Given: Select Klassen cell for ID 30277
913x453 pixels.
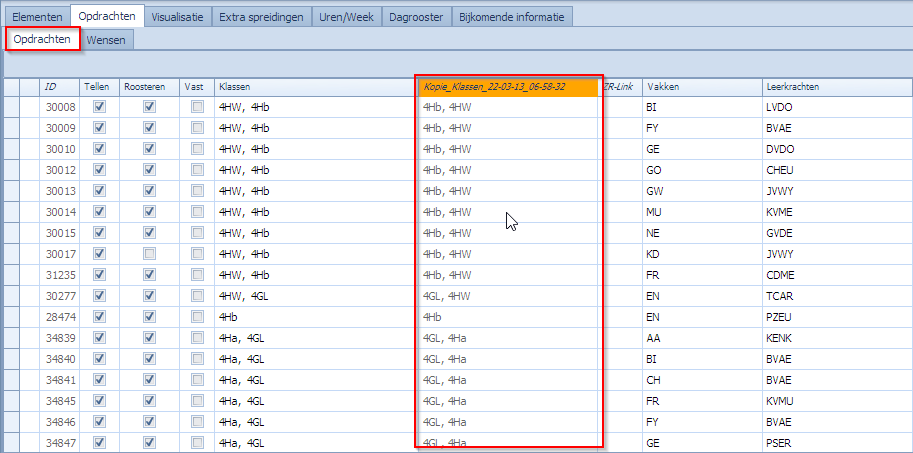Looking at the screenshot, I should [316, 296].
